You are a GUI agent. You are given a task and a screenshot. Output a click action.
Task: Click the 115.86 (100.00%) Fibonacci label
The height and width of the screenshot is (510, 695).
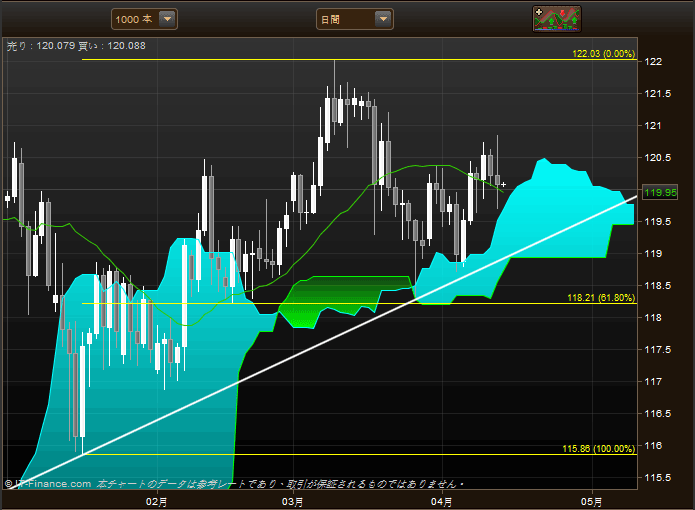(x=598, y=448)
